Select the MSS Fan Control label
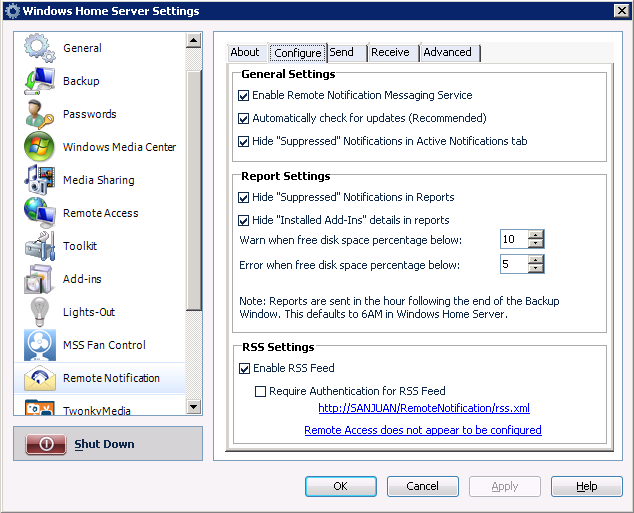 coord(104,345)
